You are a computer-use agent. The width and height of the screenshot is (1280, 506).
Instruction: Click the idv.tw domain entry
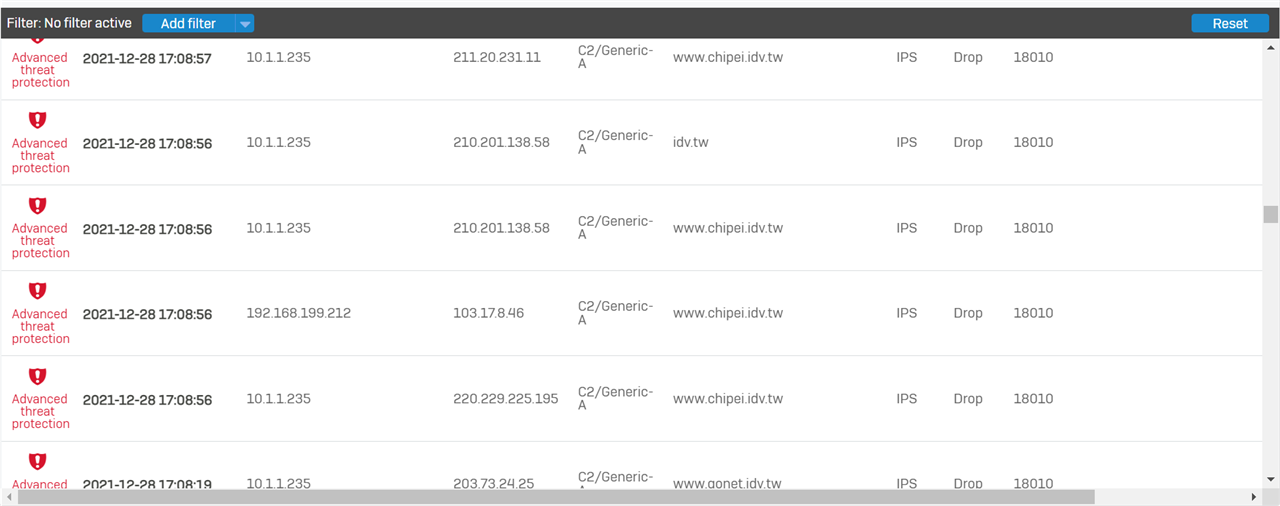pos(691,142)
